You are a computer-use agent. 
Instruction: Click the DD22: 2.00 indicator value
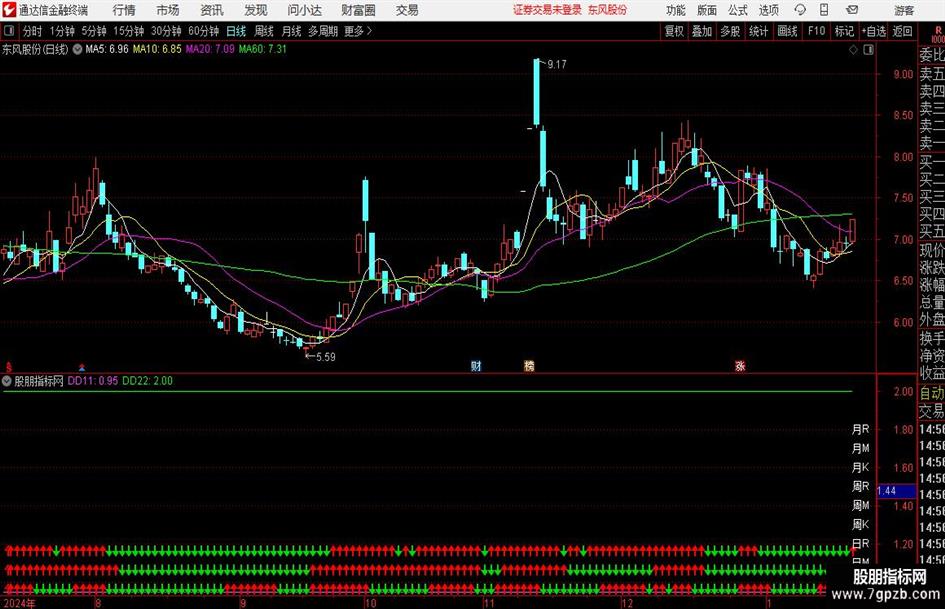(x=148, y=381)
